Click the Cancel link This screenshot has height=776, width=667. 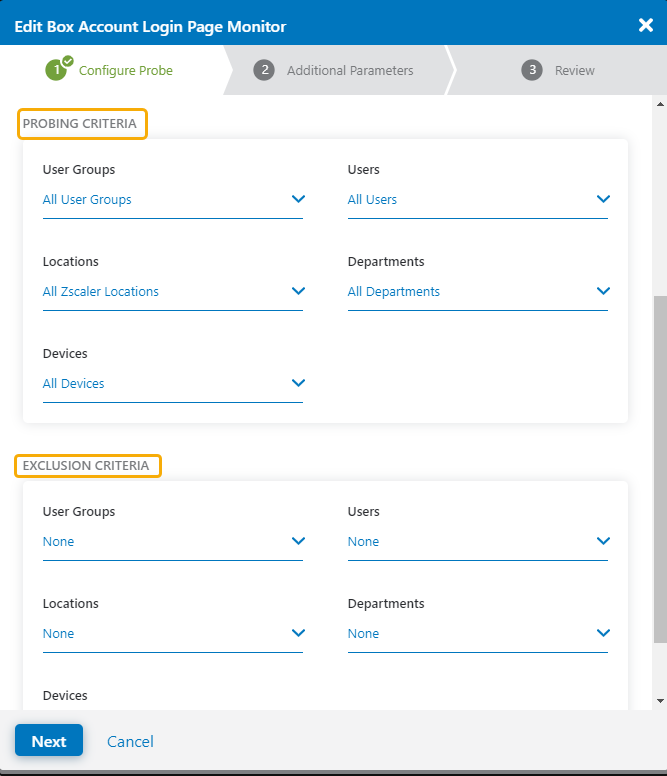click(x=130, y=741)
